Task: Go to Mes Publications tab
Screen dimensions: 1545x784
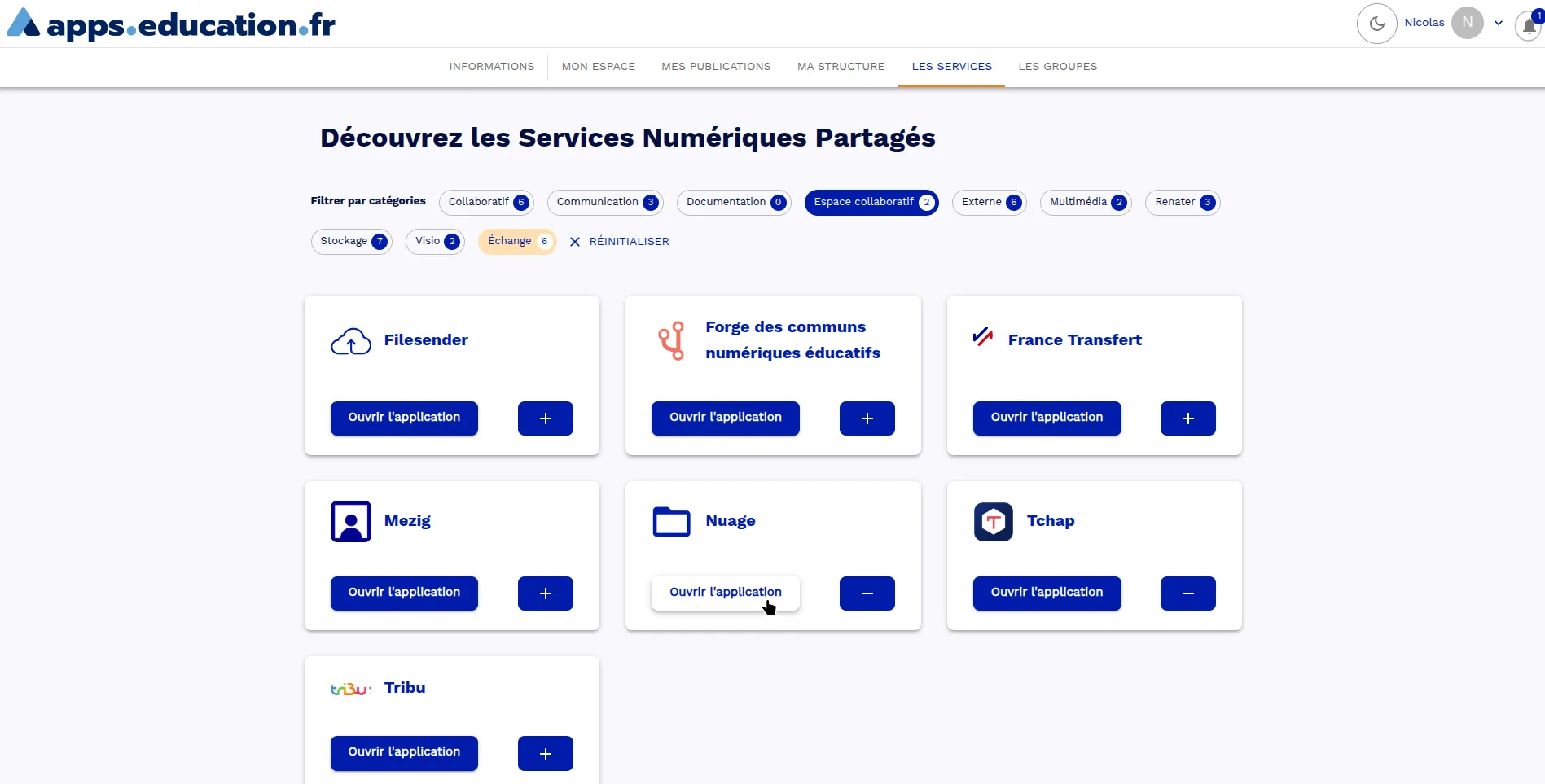Action: pos(716,67)
